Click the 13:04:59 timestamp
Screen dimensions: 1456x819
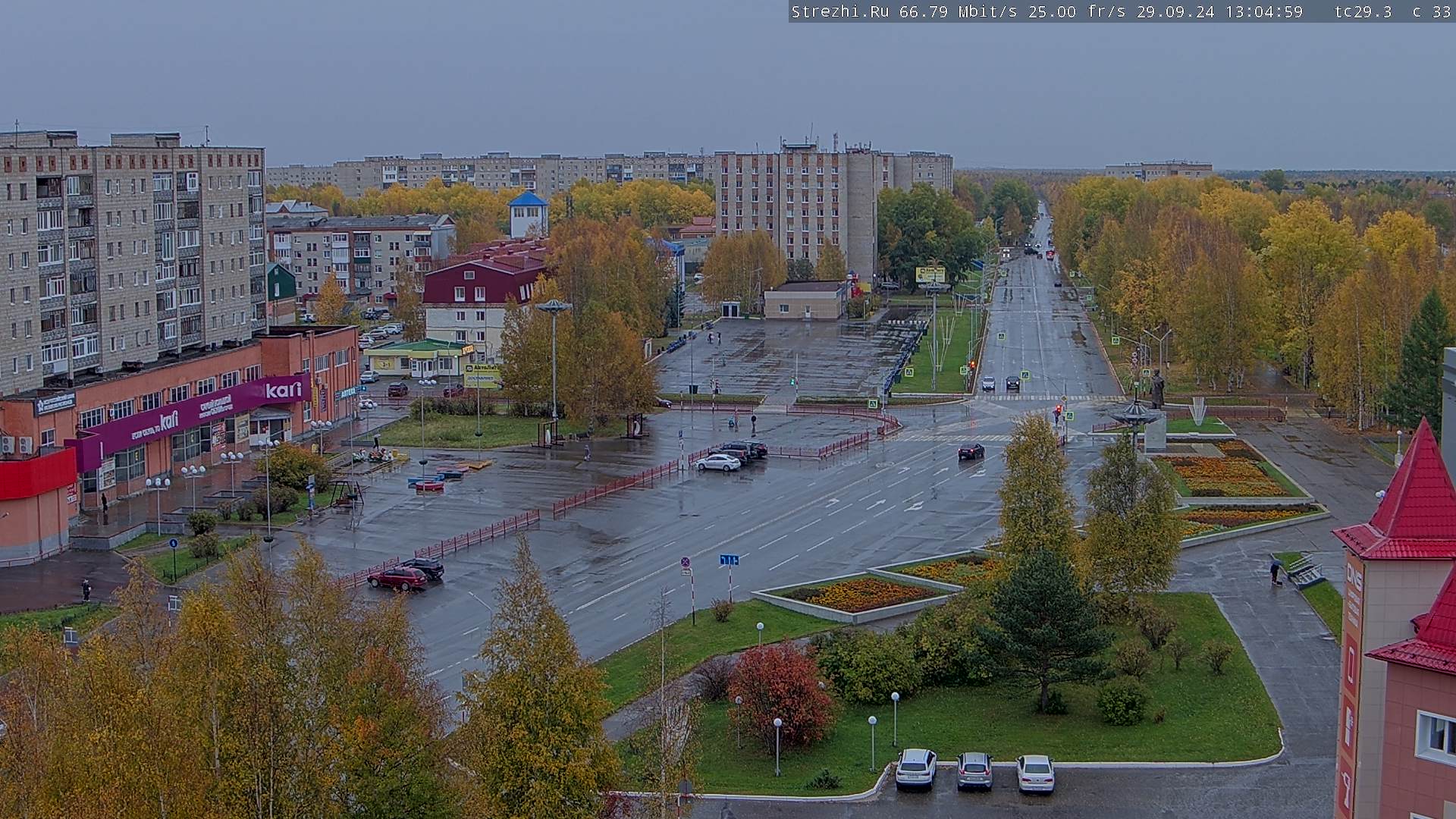(x=1263, y=11)
